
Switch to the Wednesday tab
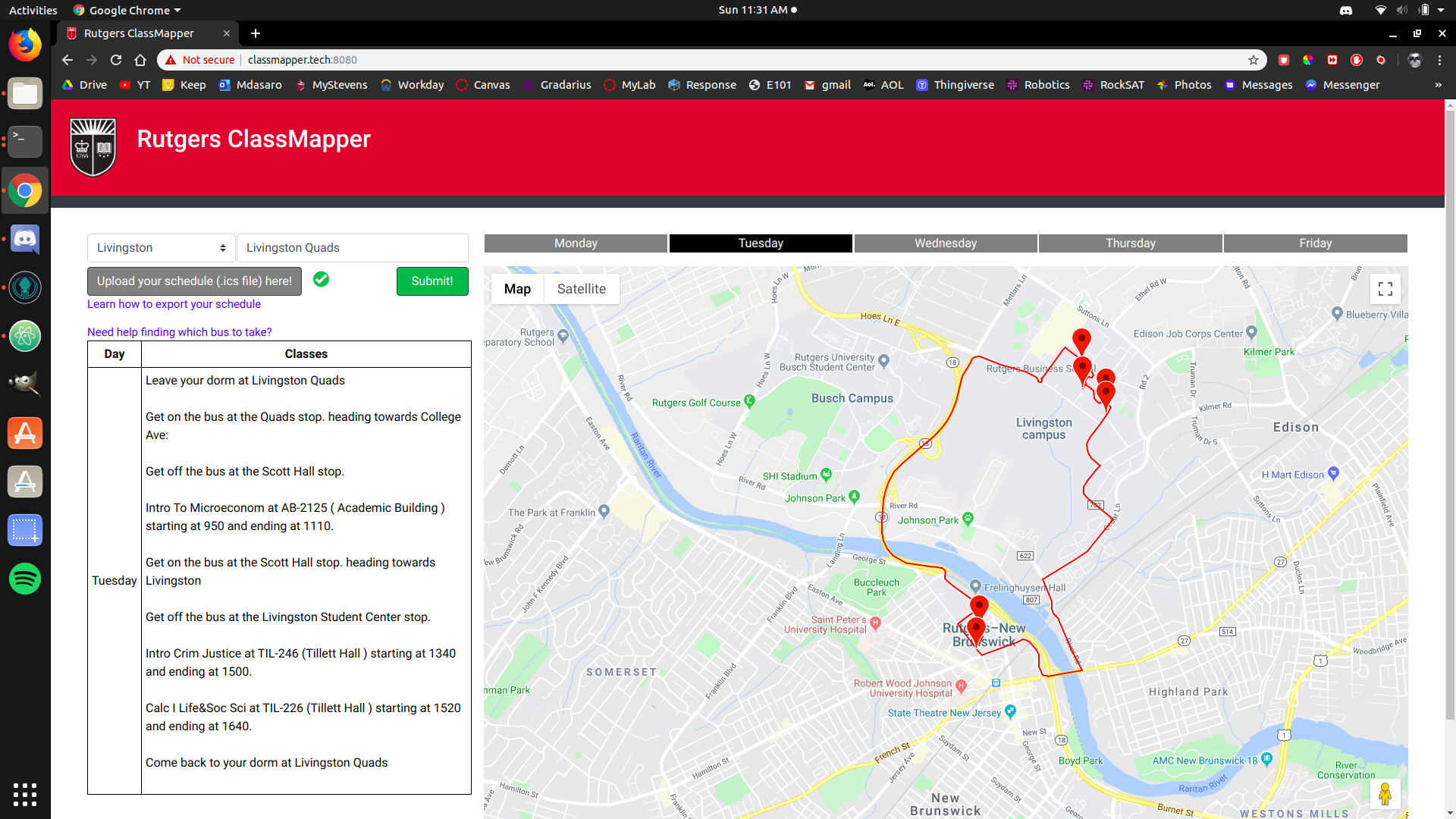tap(945, 243)
